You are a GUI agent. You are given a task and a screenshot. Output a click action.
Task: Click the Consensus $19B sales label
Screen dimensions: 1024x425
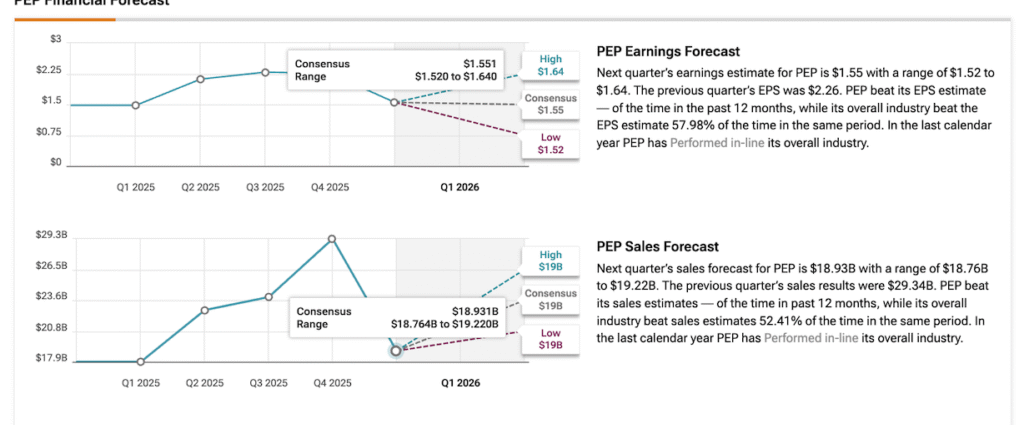550,299
